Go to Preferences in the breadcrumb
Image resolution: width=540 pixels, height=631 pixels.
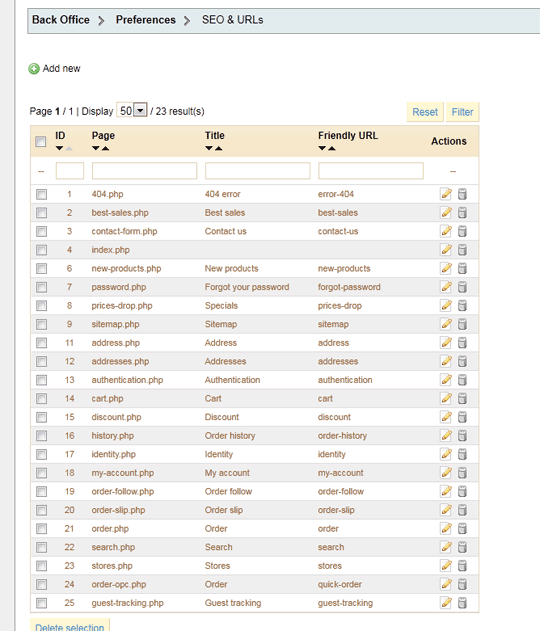tap(146, 20)
